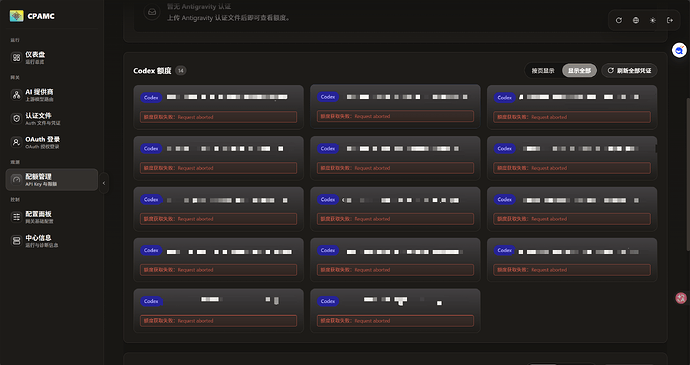690x365 pixels.
Task: Open the language globe icon
Action: tap(636, 20)
